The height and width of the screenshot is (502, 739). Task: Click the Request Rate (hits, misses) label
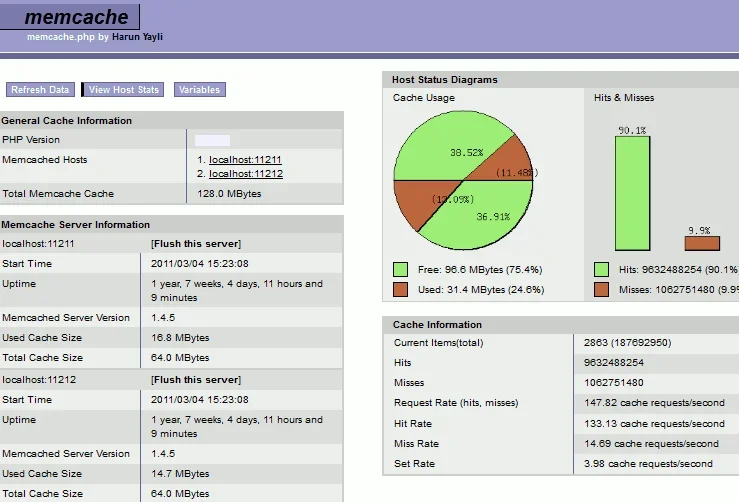pos(456,403)
